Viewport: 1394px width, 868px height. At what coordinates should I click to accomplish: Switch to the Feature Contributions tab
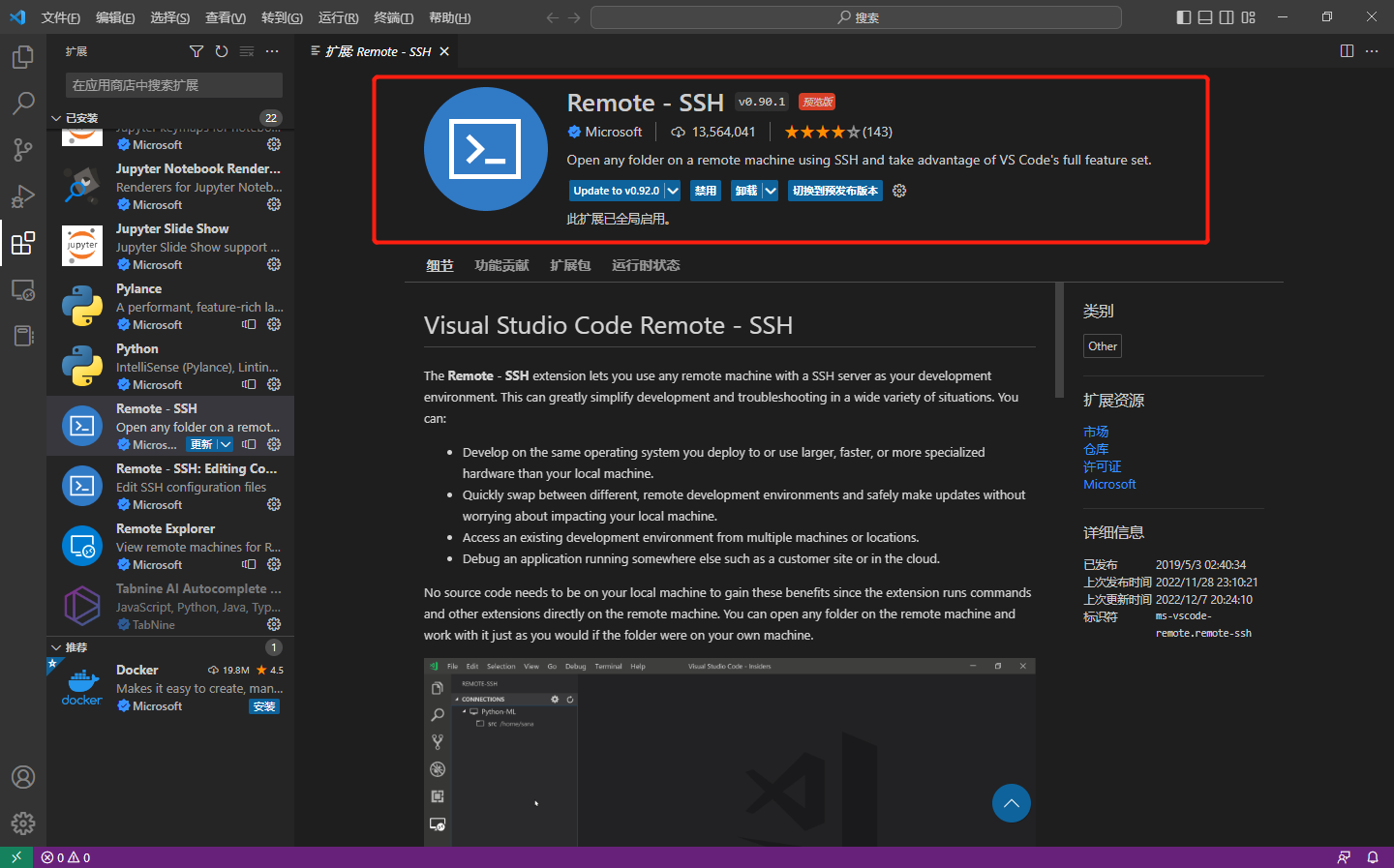point(501,265)
